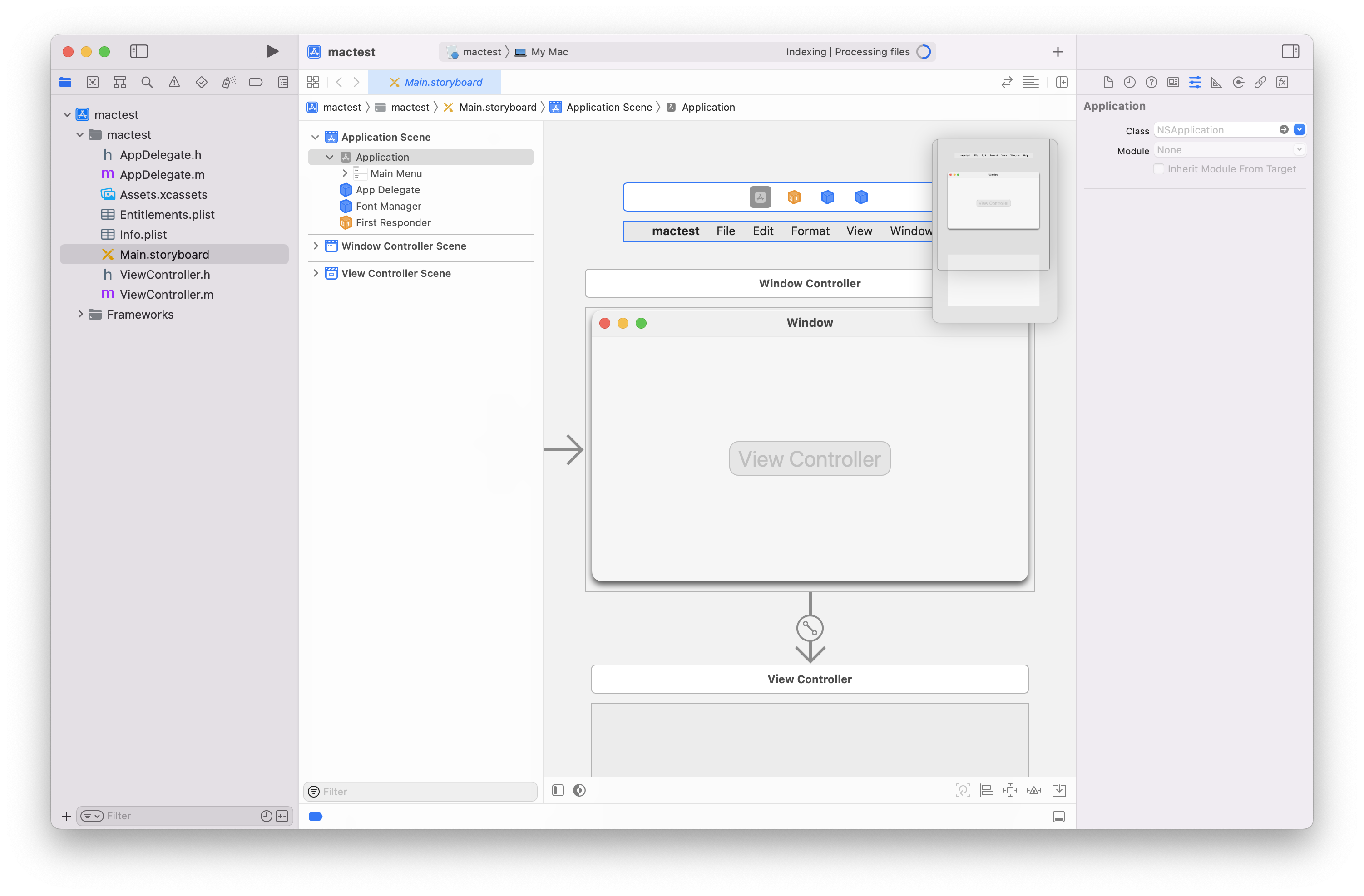Go back in editor history
The width and height of the screenshot is (1364, 896).
pyautogui.click(x=339, y=83)
